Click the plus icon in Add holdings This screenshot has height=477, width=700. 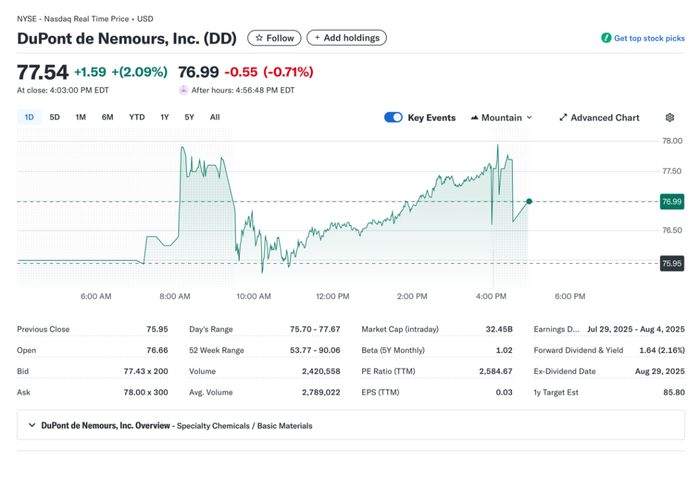317,38
